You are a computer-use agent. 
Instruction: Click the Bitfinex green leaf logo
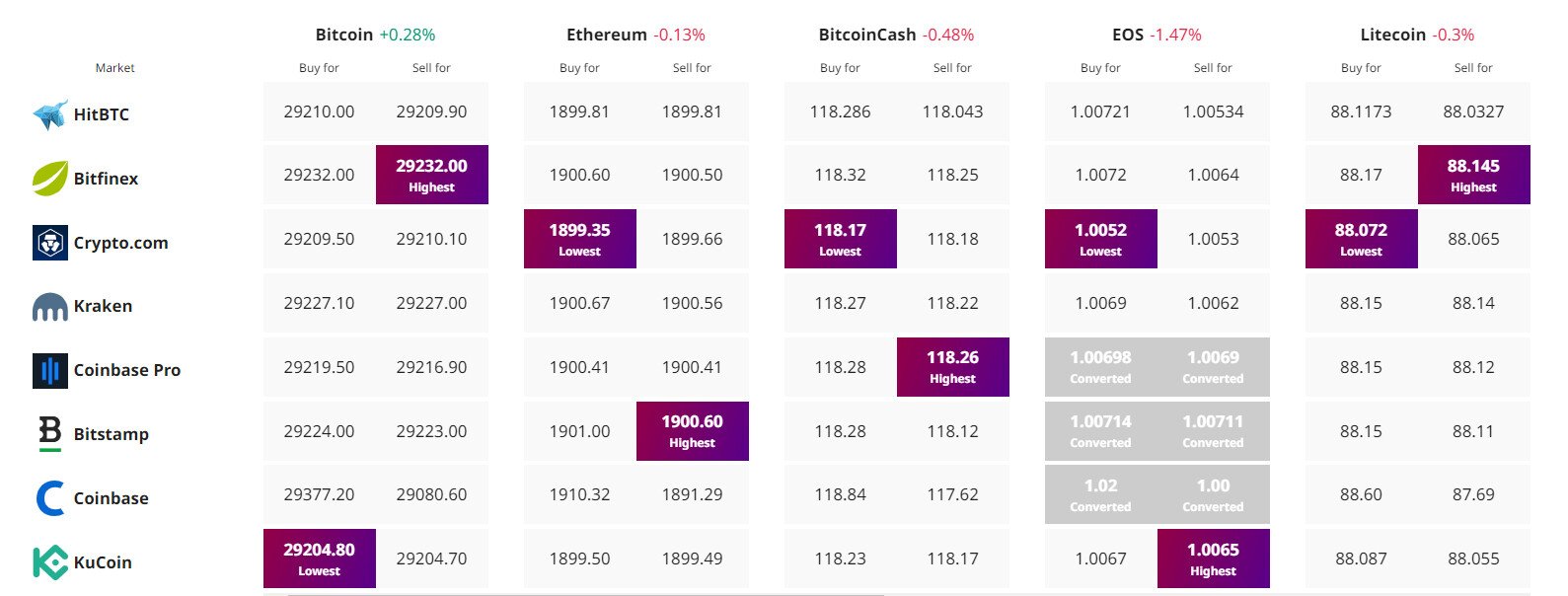point(50,179)
